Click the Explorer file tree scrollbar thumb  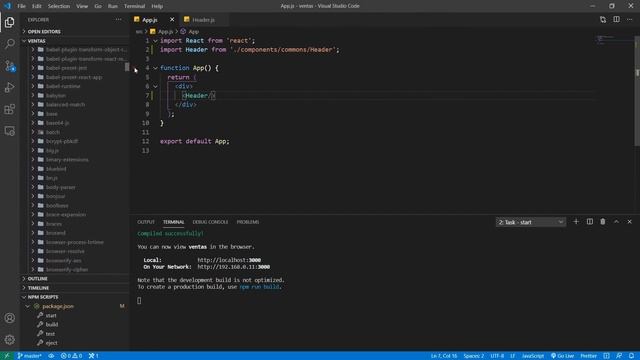127,67
